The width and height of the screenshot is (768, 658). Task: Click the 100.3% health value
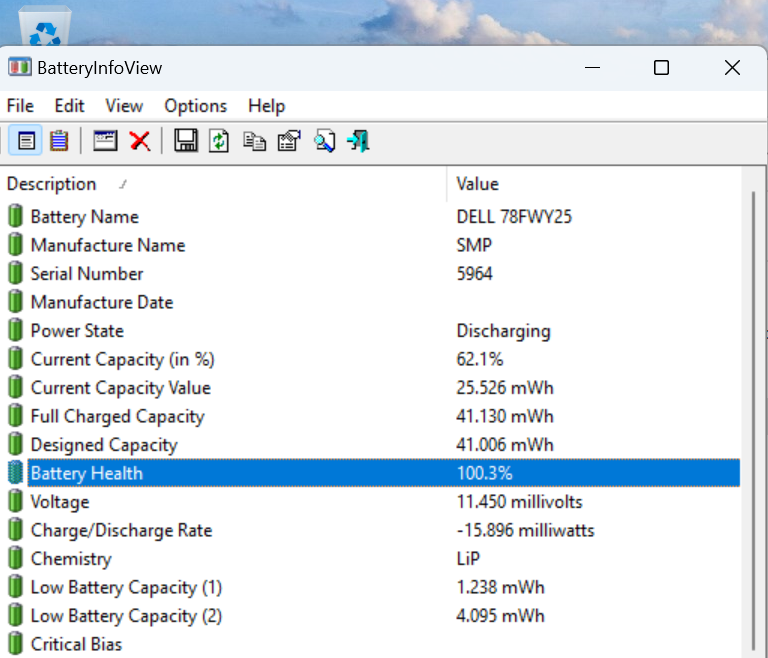click(x=484, y=473)
